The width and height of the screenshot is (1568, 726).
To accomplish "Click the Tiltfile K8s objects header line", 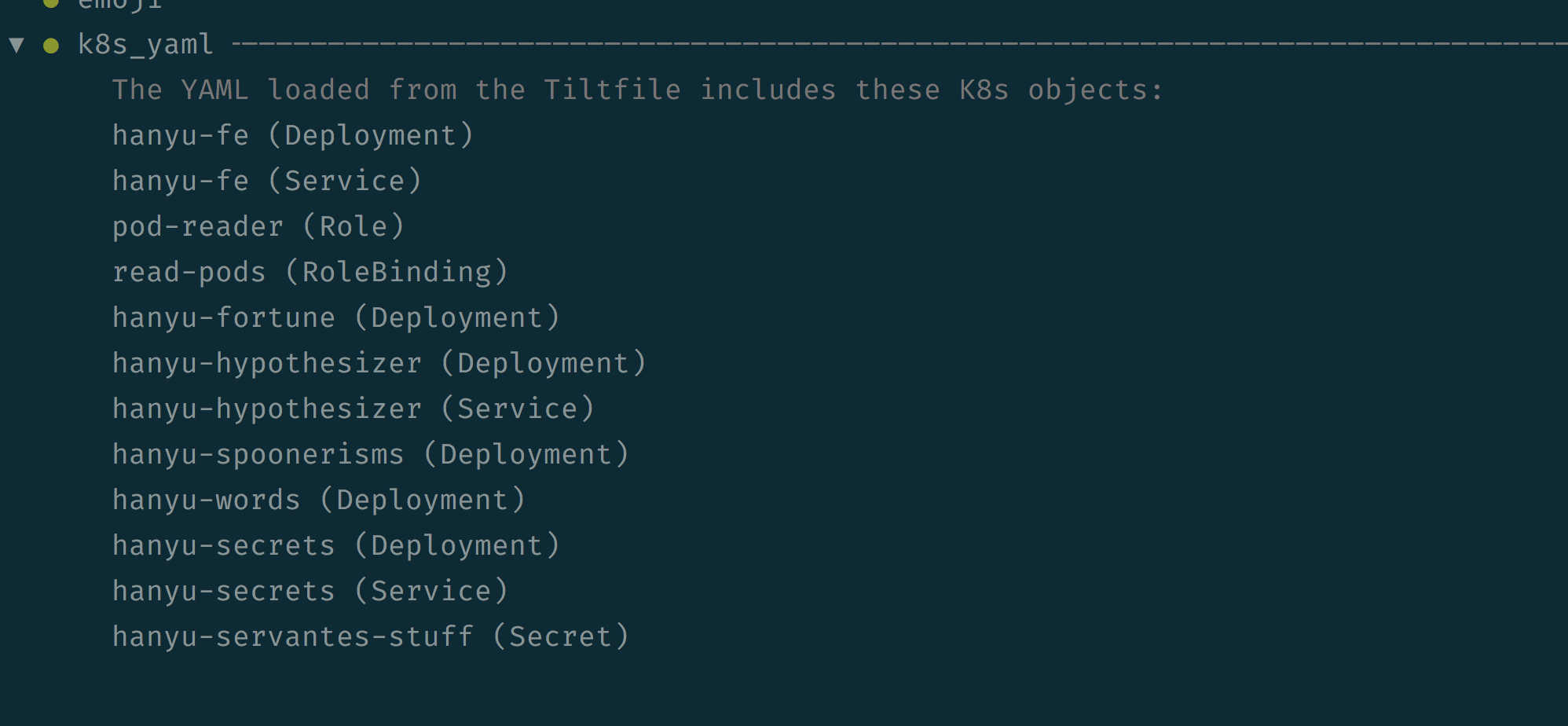I will click(637, 90).
